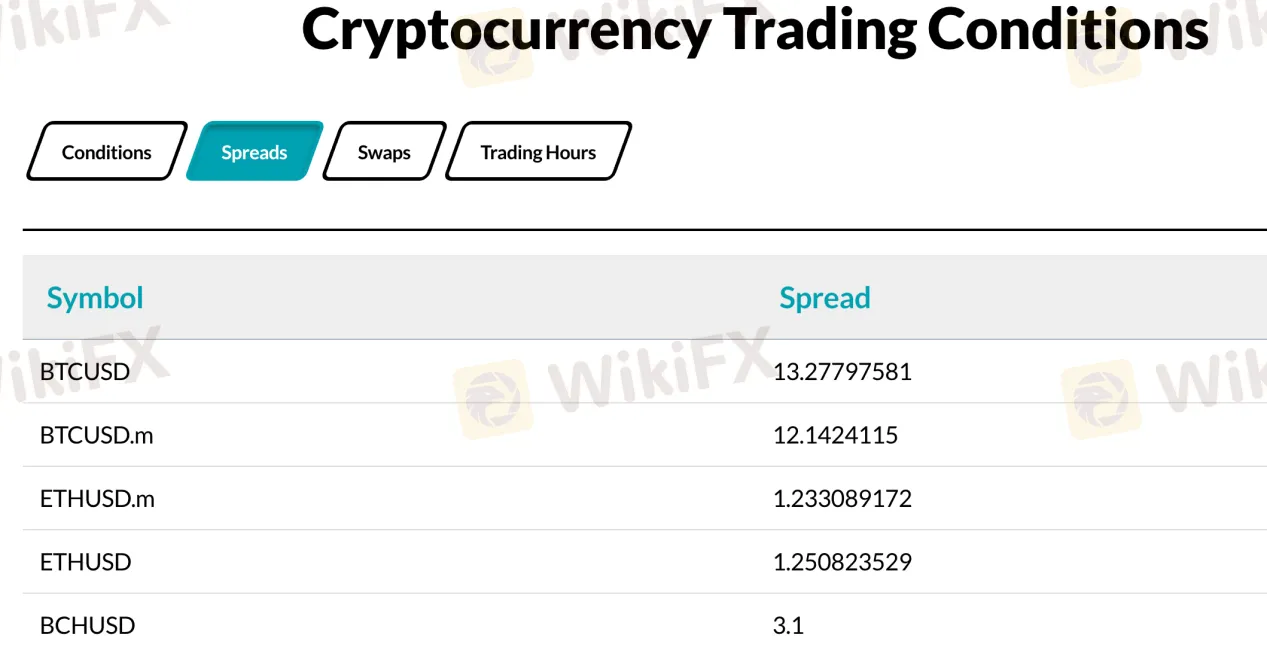Switch to the Swaps tab
The height and width of the screenshot is (656, 1267).
(385, 152)
